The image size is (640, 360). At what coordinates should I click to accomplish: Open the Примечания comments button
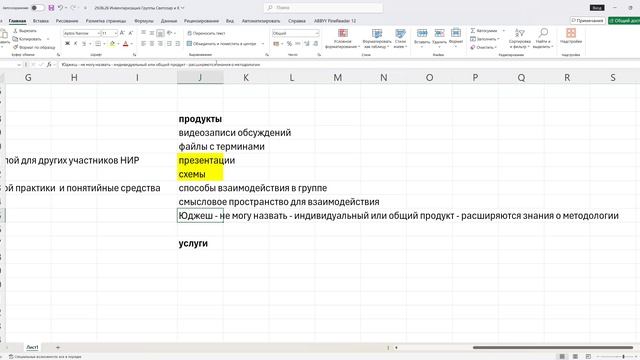(x=588, y=20)
